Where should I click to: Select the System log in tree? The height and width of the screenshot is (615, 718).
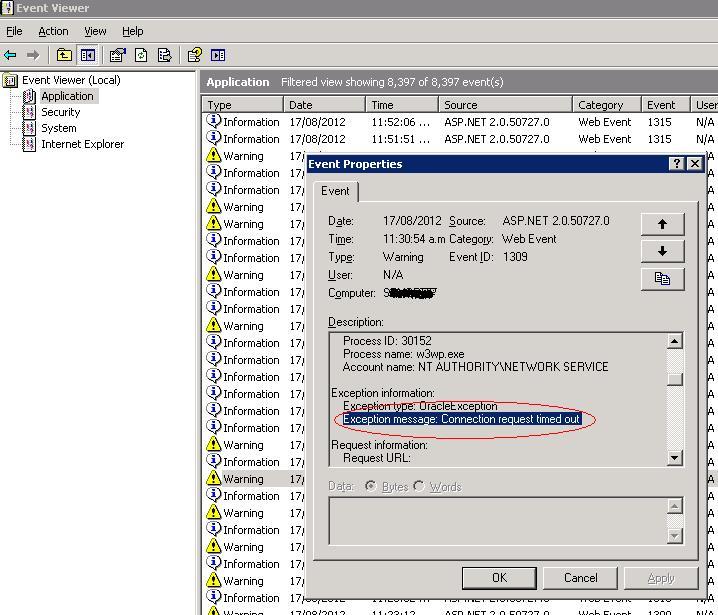(59, 128)
